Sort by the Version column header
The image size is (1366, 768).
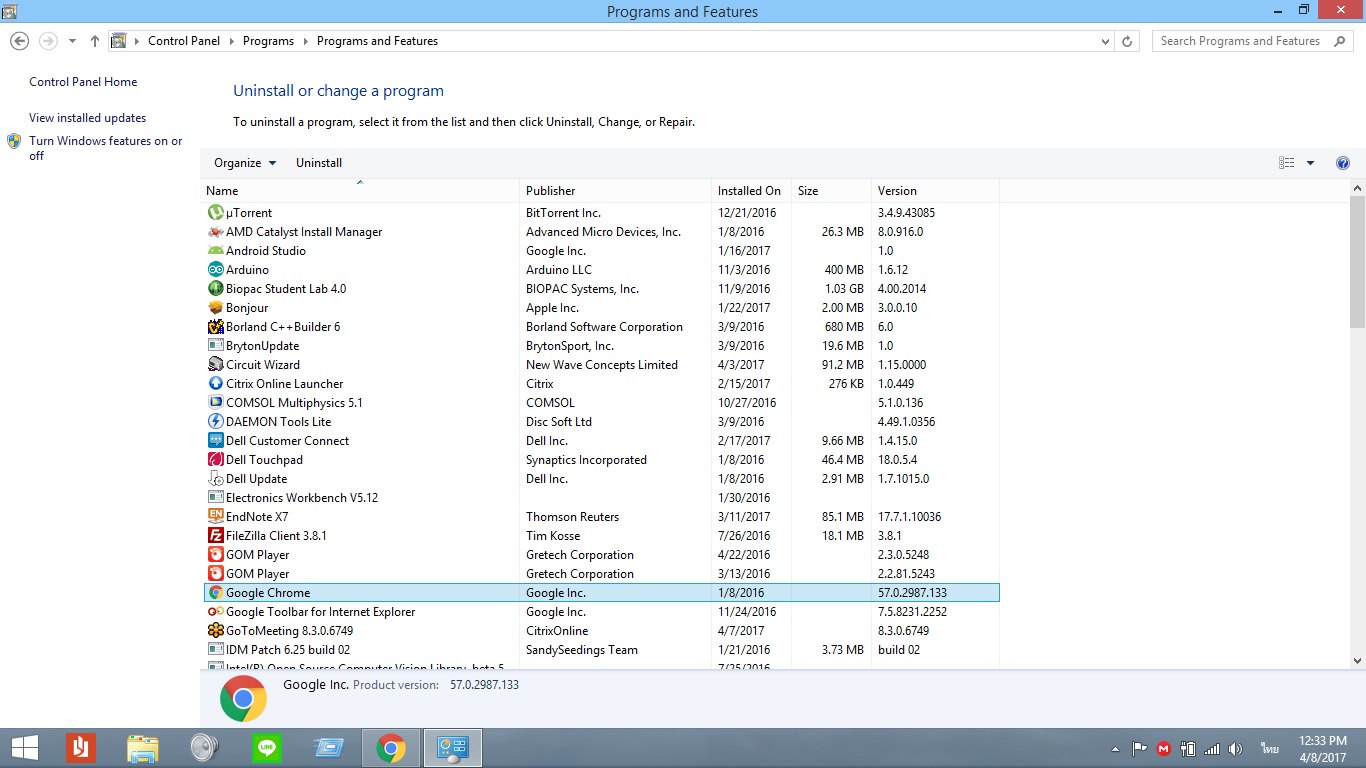click(935, 190)
